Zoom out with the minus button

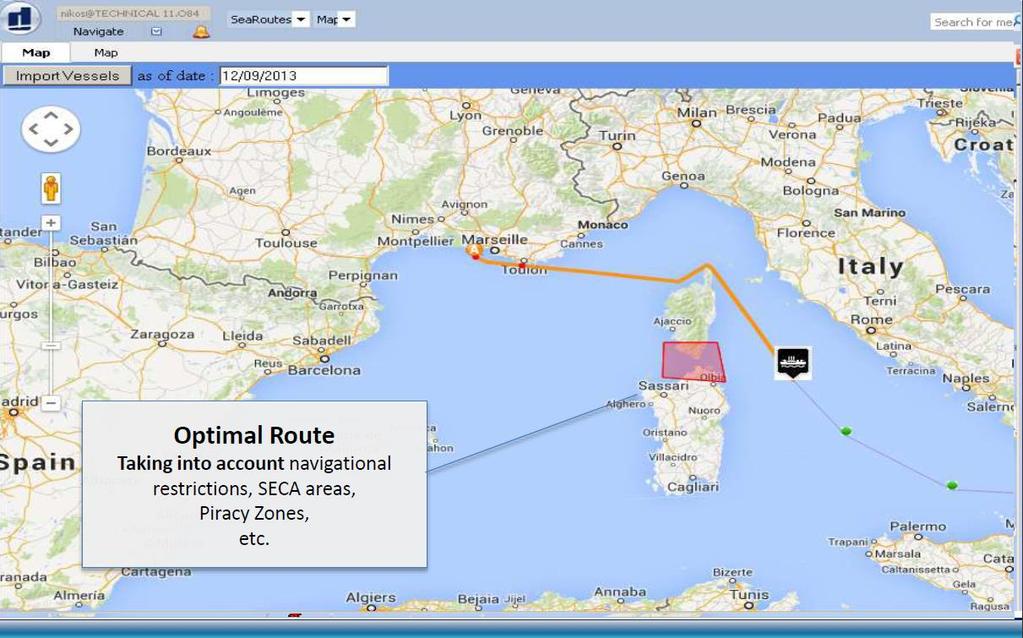tap(51, 403)
